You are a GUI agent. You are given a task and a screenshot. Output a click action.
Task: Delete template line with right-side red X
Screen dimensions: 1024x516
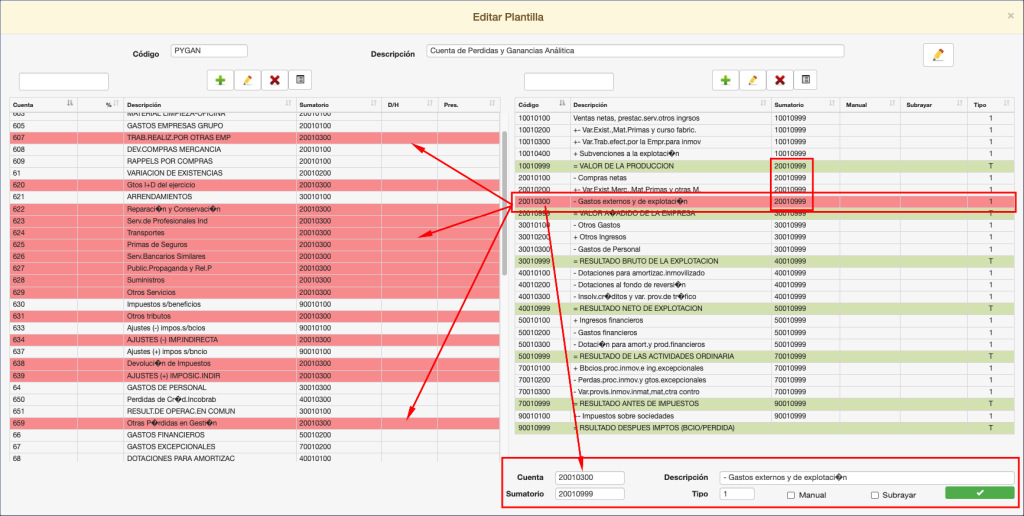pyautogui.click(x=779, y=80)
